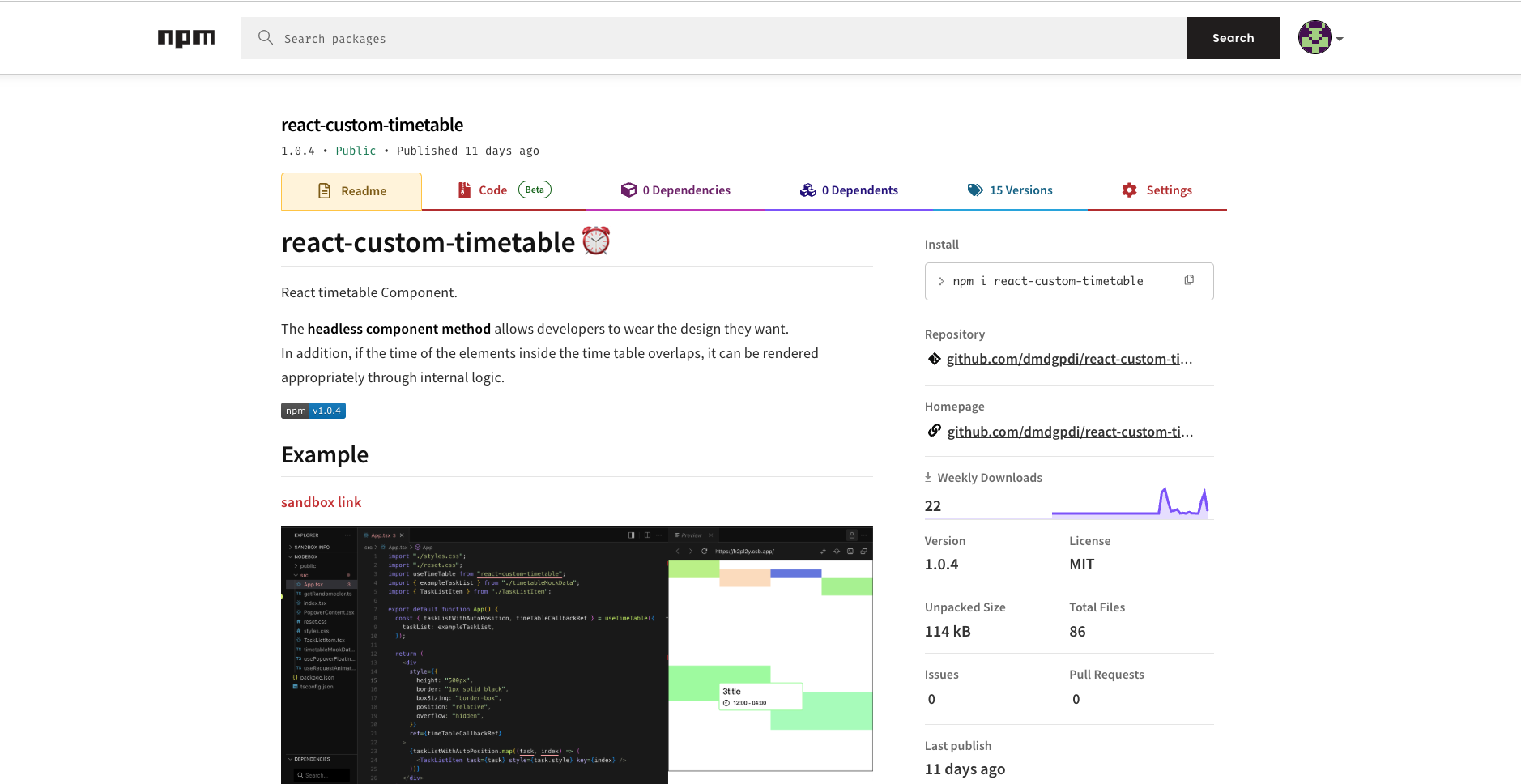Viewport: 1521px width, 784px height.
Task: Open the Homepage GitHub link
Action: tap(1070, 432)
